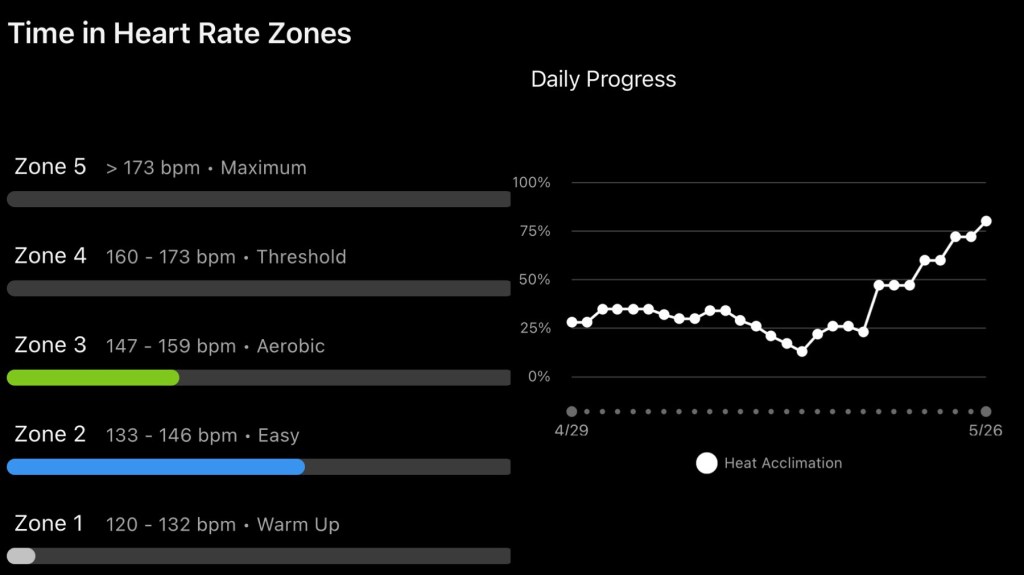This screenshot has width=1024, height=575.
Task: Click the Zone 5 Maximum progress bar
Action: tap(258, 199)
